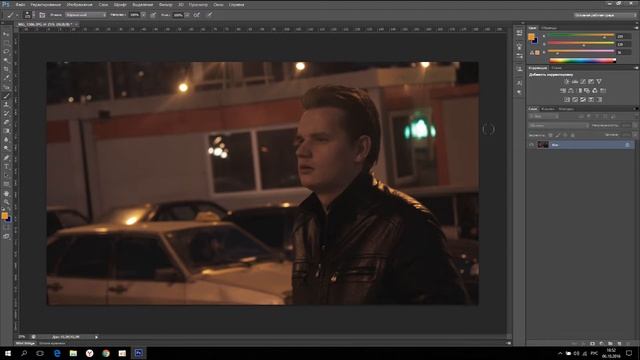Screen dimensions: 640x360
Task: Click the layer thumbnail
Action: coord(543,144)
